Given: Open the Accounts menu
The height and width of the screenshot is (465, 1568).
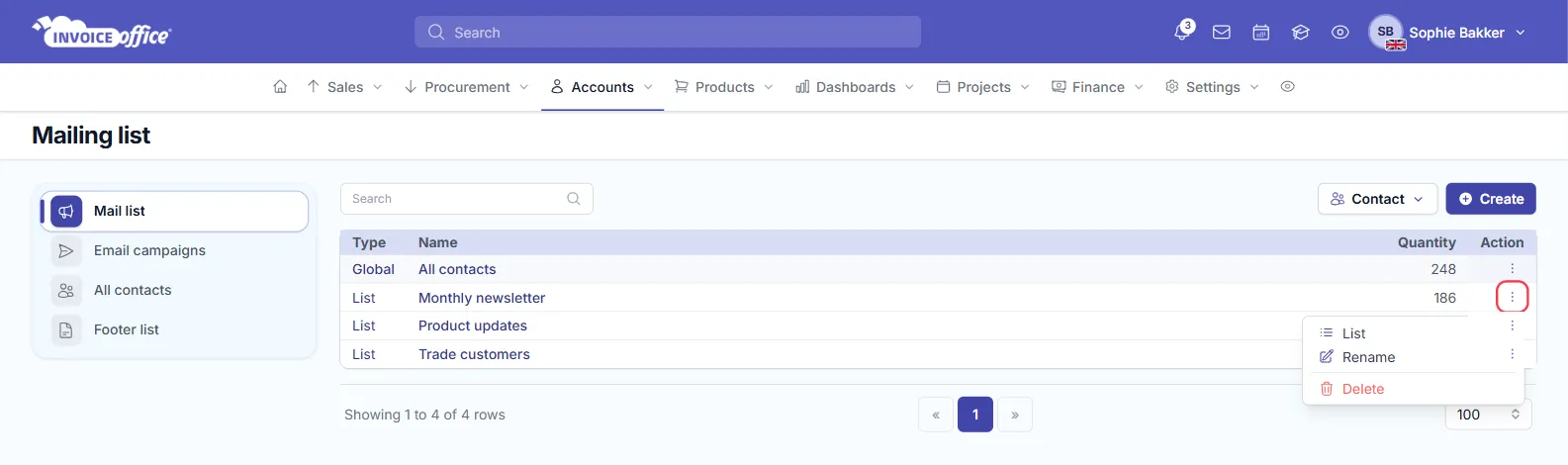Looking at the screenshot, I should coord(601,87).
